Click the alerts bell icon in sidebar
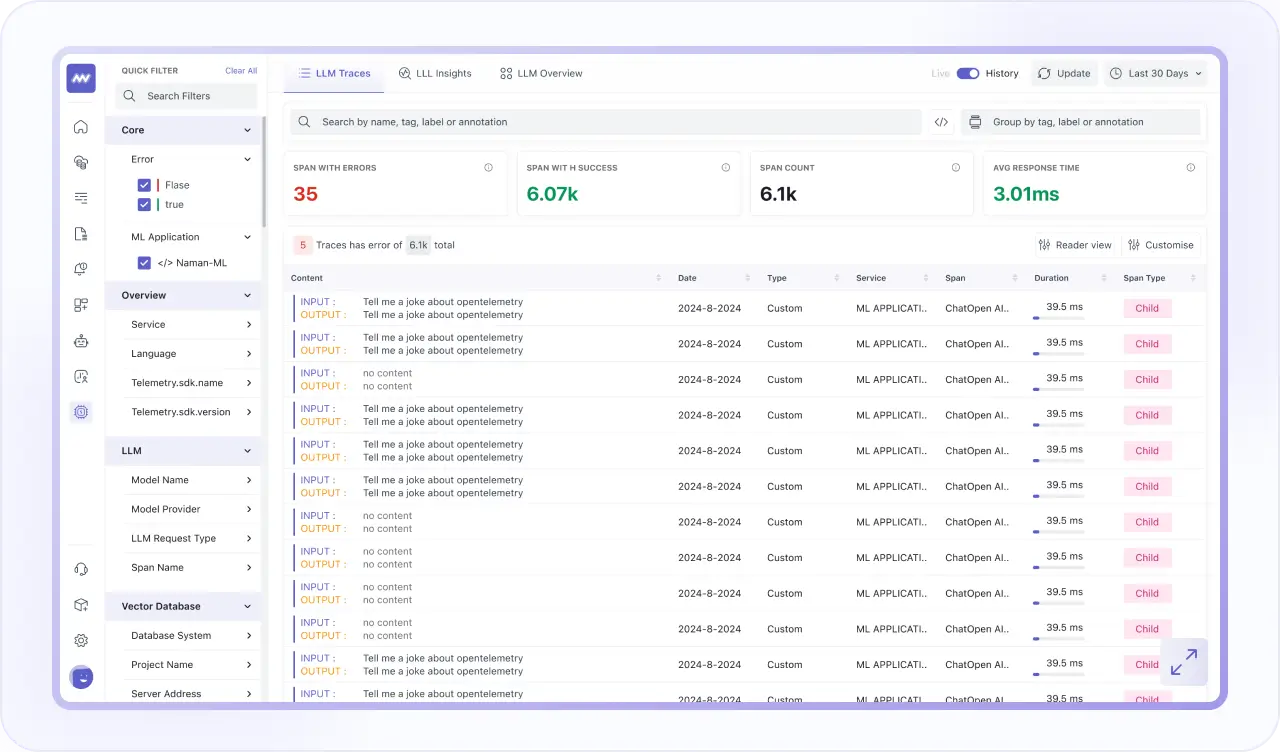 (81, 269)
